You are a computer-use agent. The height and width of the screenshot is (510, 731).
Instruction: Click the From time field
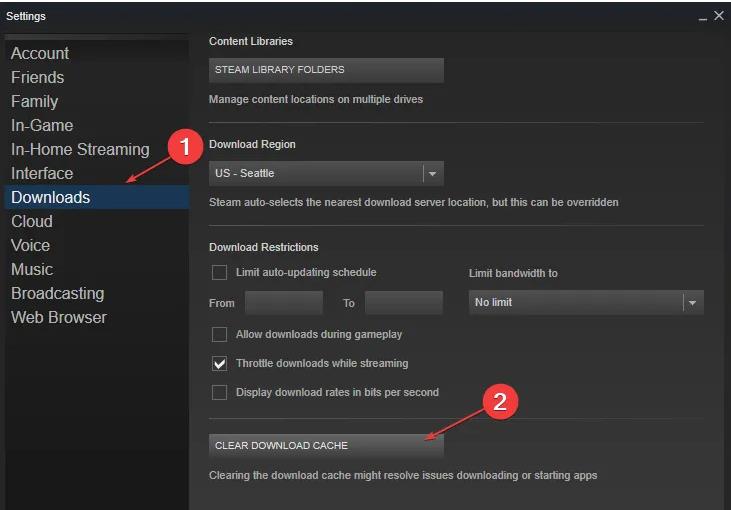pos(284,303)
